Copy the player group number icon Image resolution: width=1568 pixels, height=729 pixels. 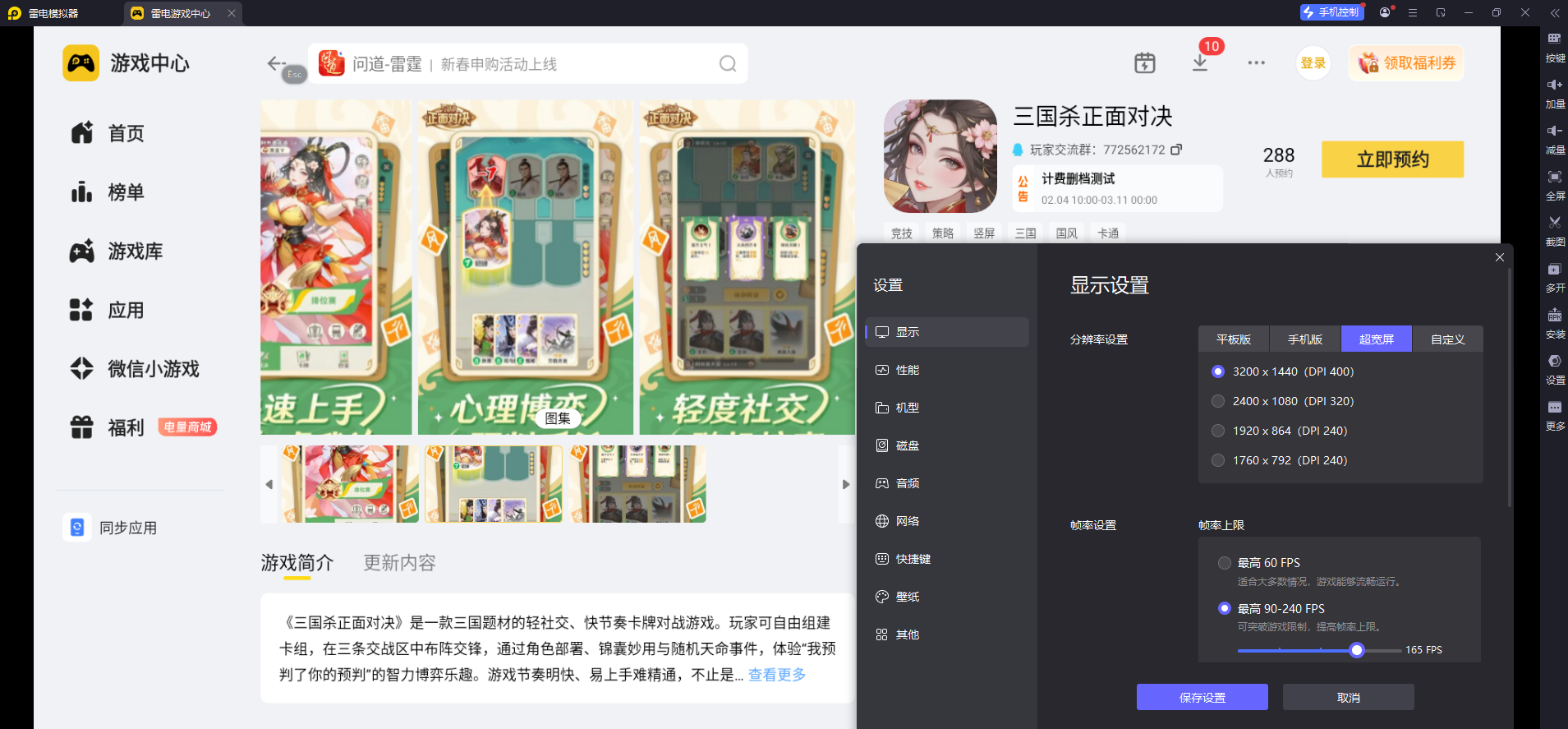1176,150
